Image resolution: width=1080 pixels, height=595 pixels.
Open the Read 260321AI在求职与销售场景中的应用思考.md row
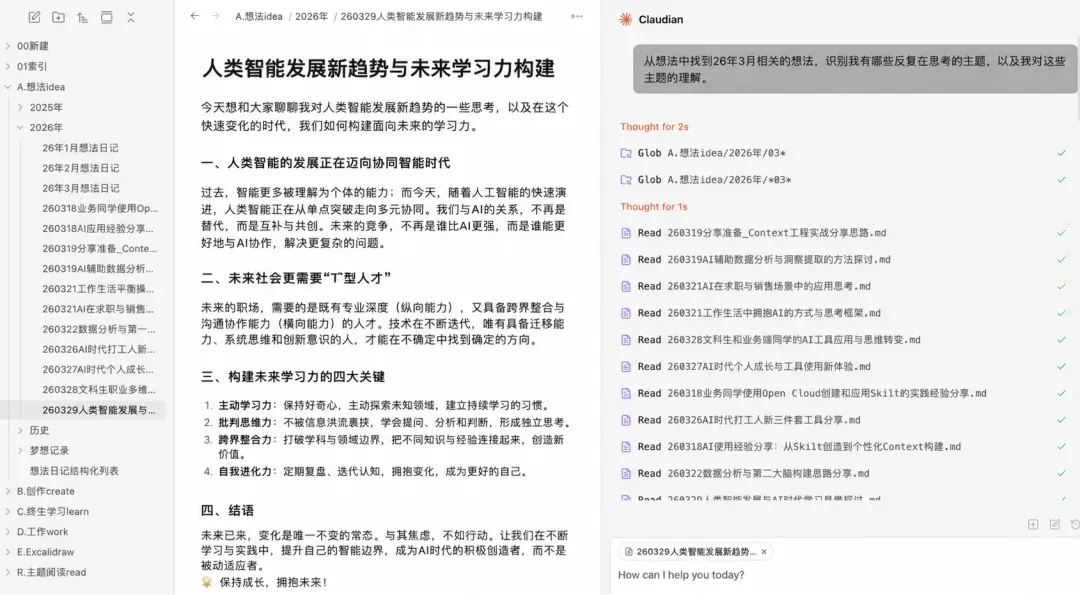coord(844,286)
